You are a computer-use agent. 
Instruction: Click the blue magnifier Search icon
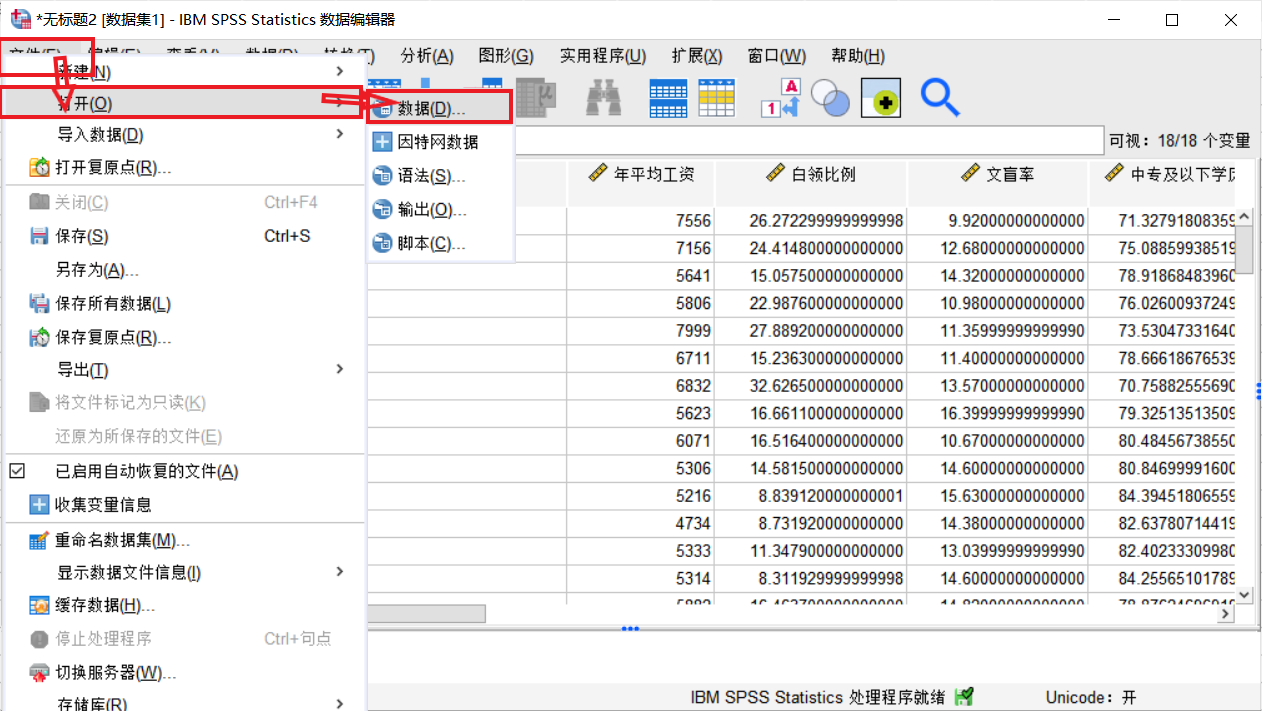[x=940, y=98]
